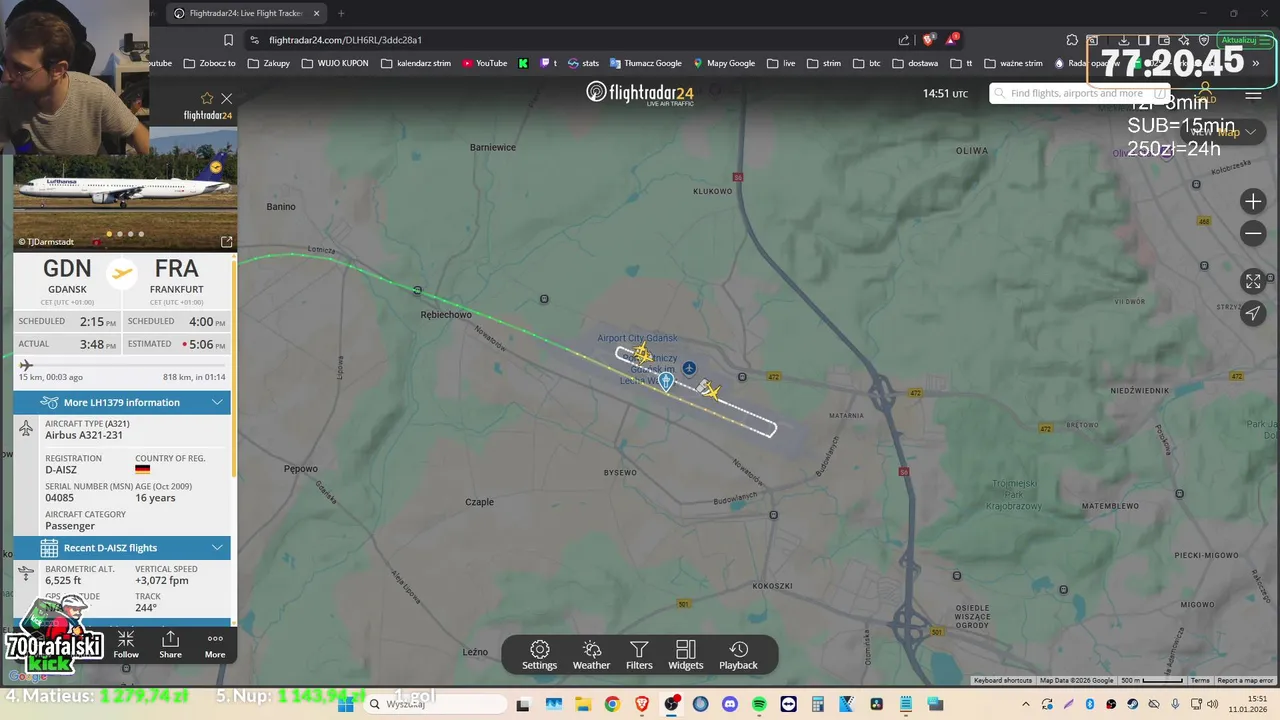The height and width of the screenshot is (720, 1280).
Task: Open Calculator from the taskbar
Action: point(817,704)
